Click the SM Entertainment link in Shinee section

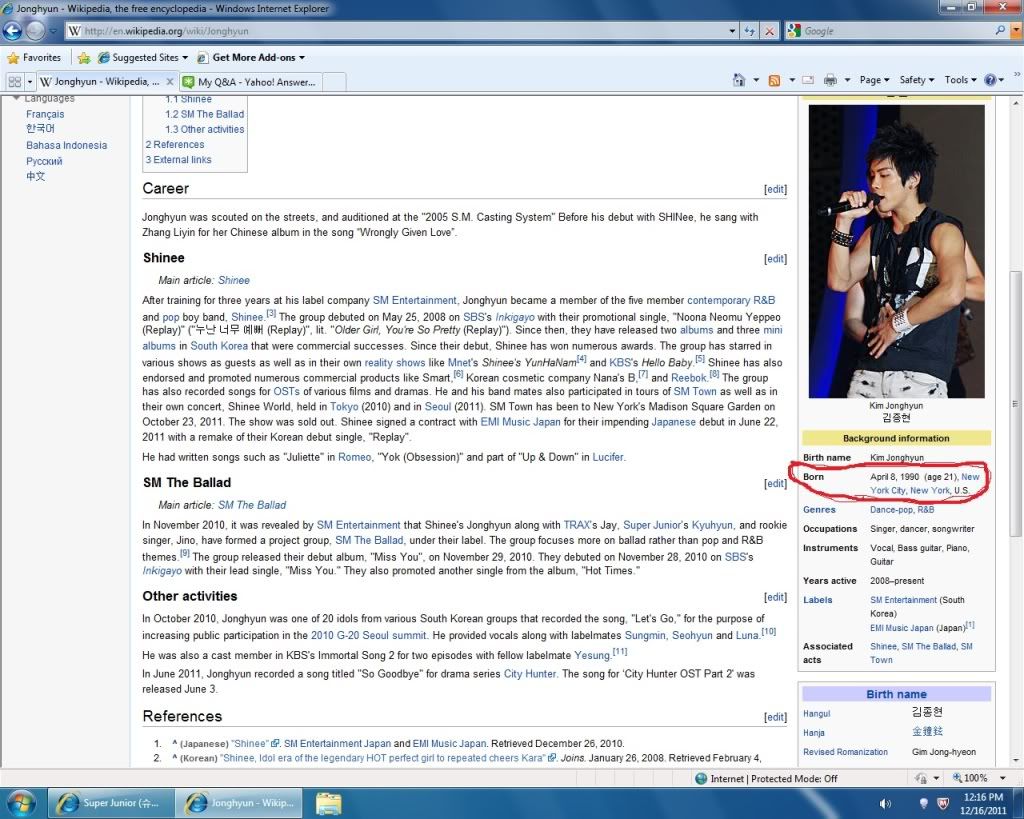(414, 300)
